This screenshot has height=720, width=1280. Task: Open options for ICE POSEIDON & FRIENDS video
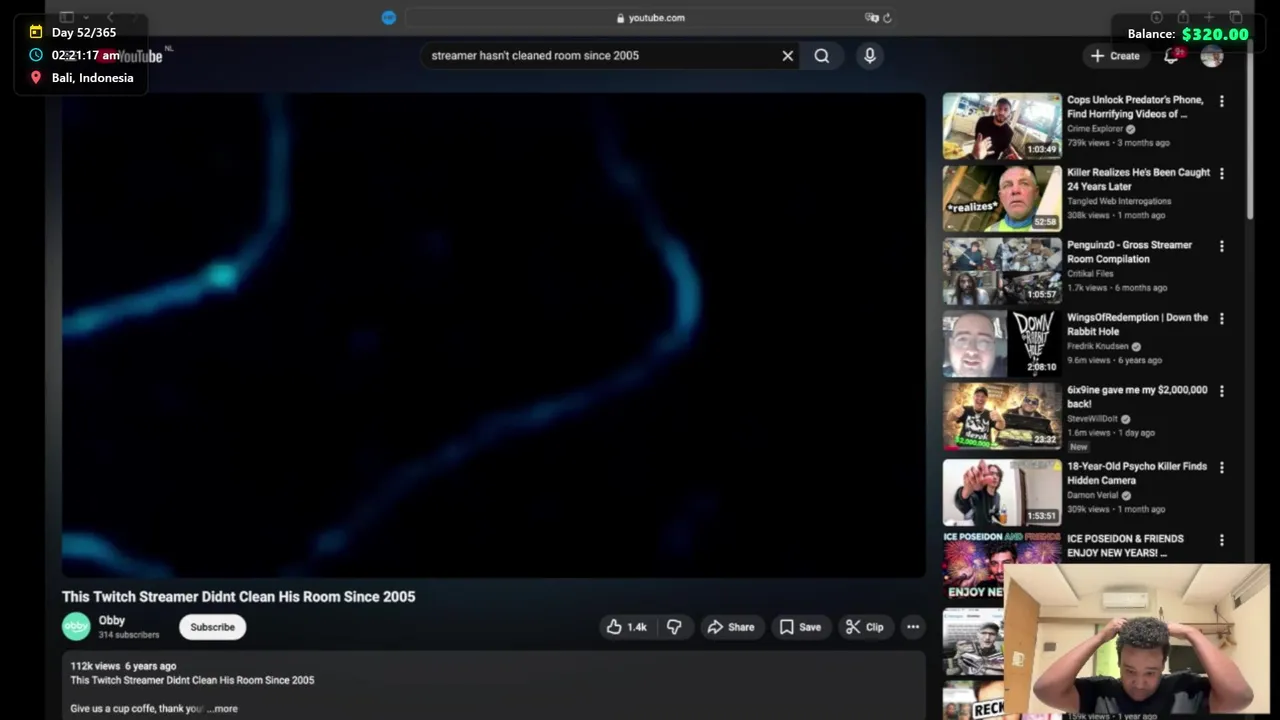(x=1221, y=540)
